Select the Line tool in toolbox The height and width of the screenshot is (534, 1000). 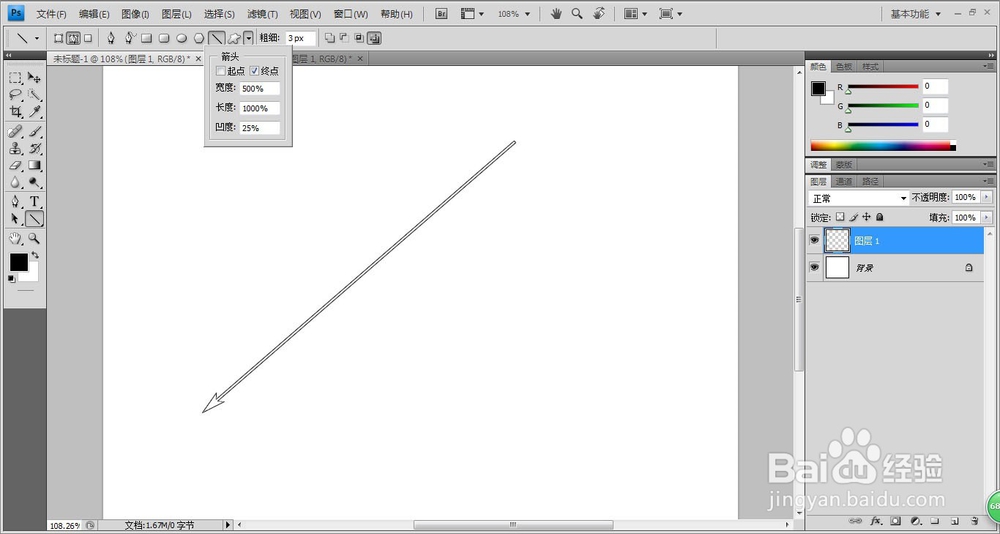point(34,219)
